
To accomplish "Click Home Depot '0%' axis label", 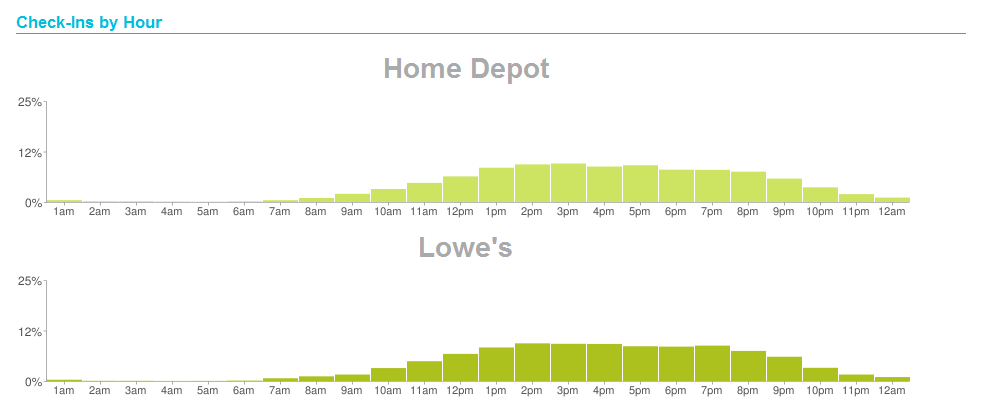I will [x=33, y=203].
